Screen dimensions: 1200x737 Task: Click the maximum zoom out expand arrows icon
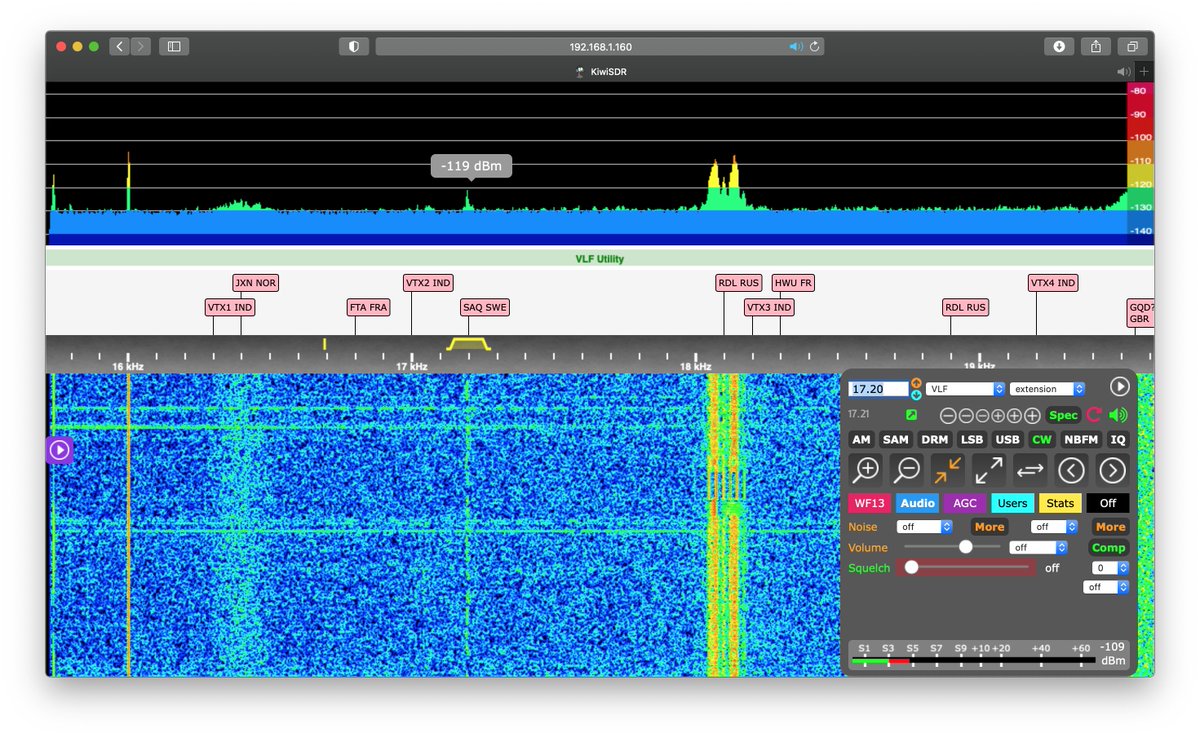tap(989, 469)
